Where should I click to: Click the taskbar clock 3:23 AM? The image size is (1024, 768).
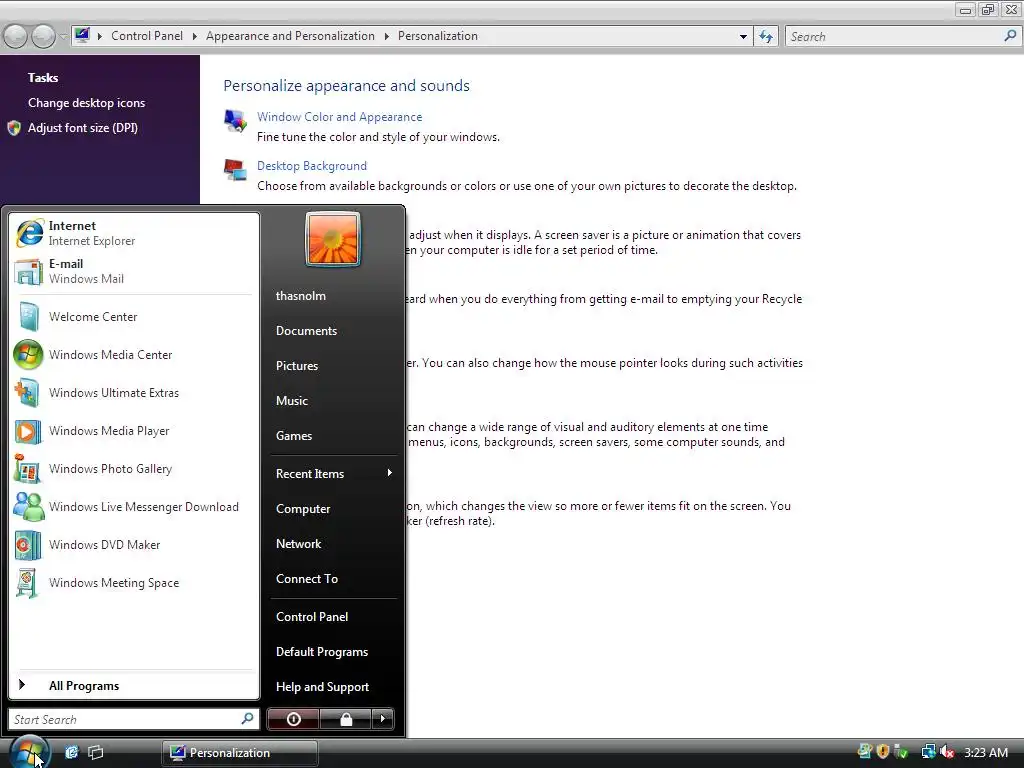pyautogui.click(x=985, y=752)
